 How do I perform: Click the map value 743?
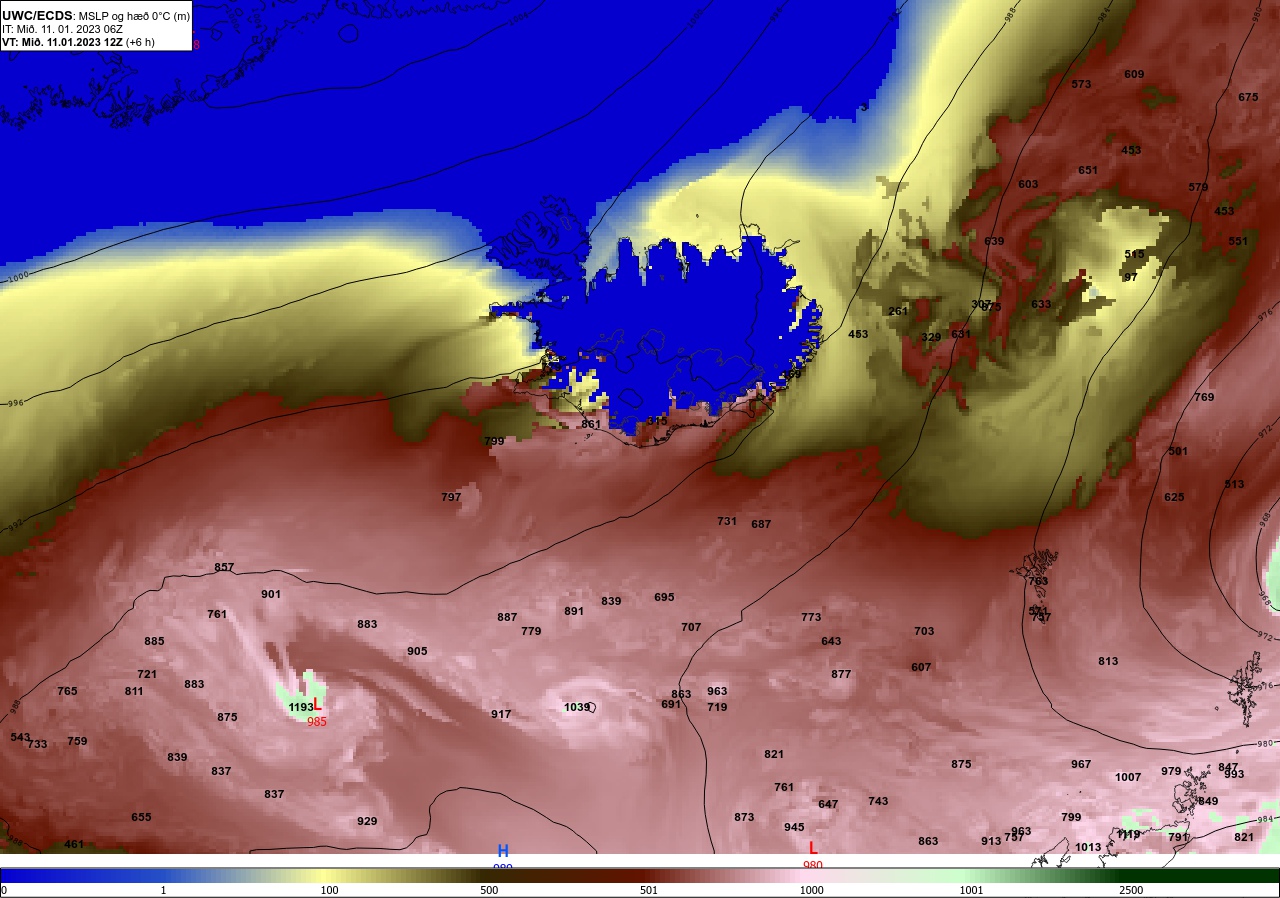coord(878,801)
